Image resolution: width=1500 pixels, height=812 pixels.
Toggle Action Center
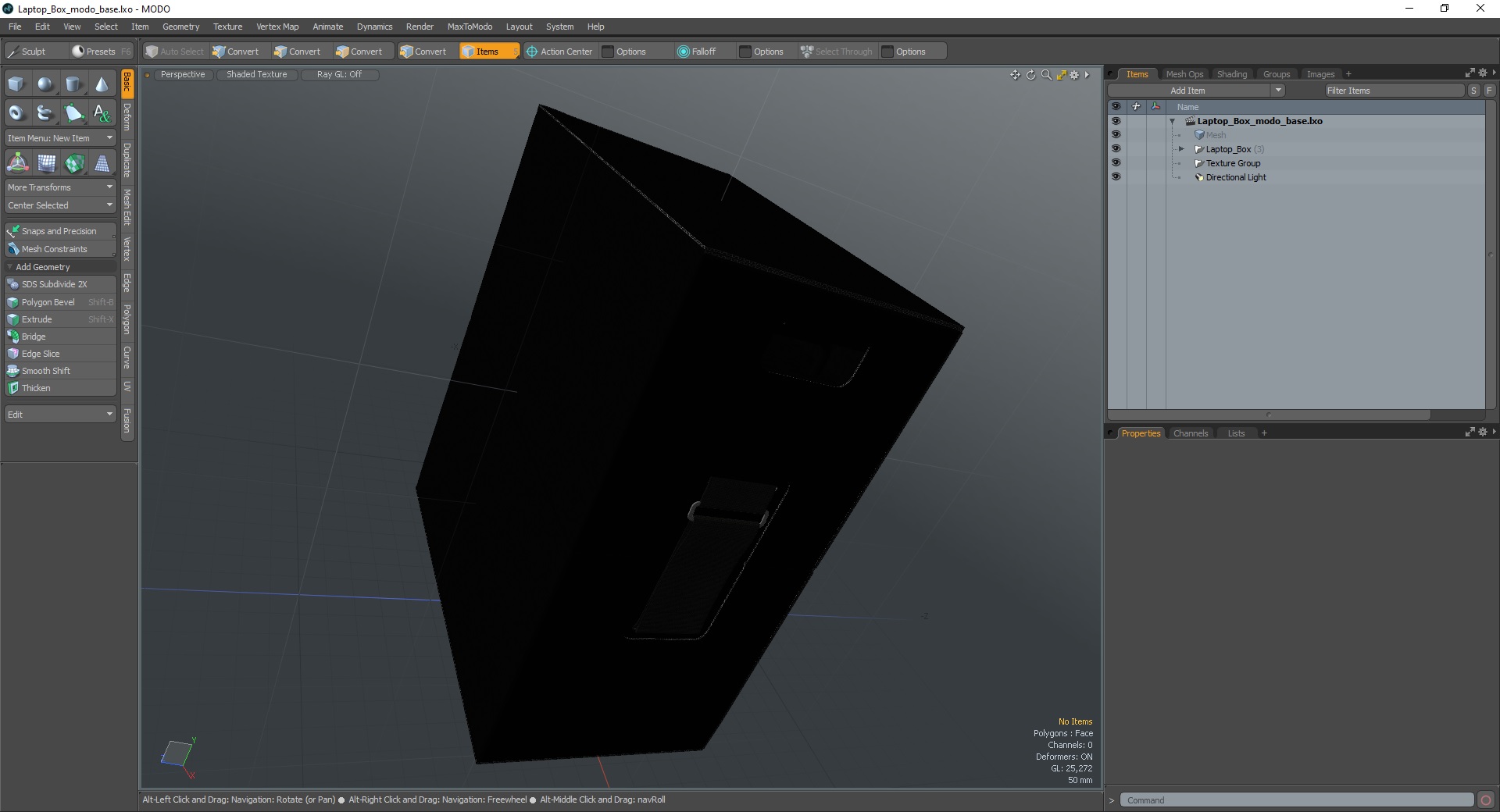tap(559, 52)
